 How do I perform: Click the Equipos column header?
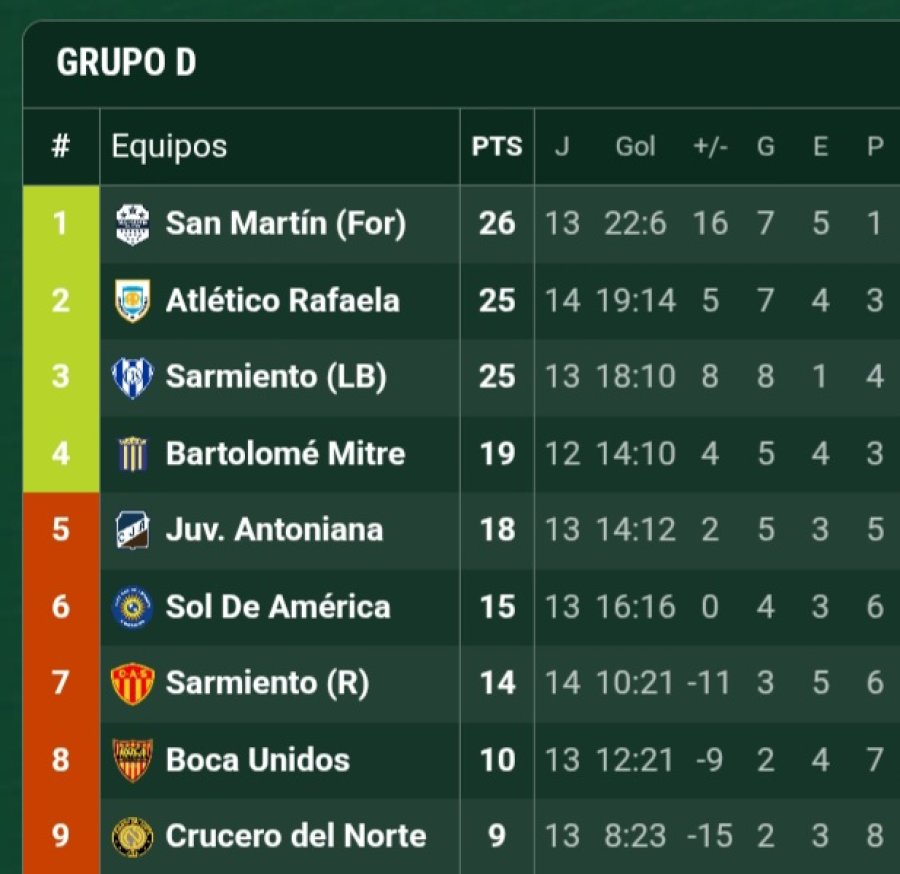coord(169,147)
